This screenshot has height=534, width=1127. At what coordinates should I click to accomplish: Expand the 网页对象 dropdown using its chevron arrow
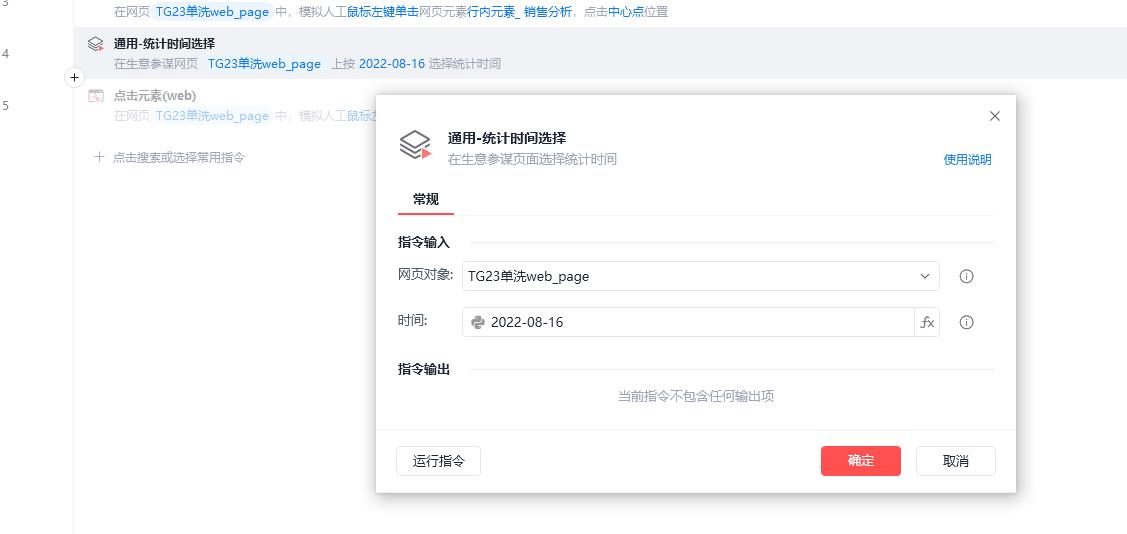pyautogui.click(x=924, y=277)
